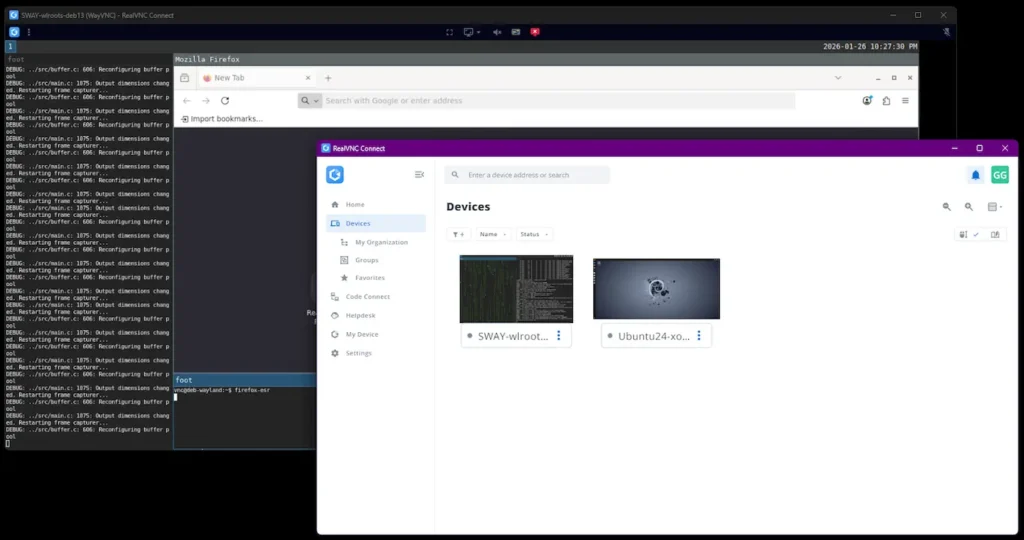
Task: Toggle the rightmost device view mode icon
Action: (995, 234)
